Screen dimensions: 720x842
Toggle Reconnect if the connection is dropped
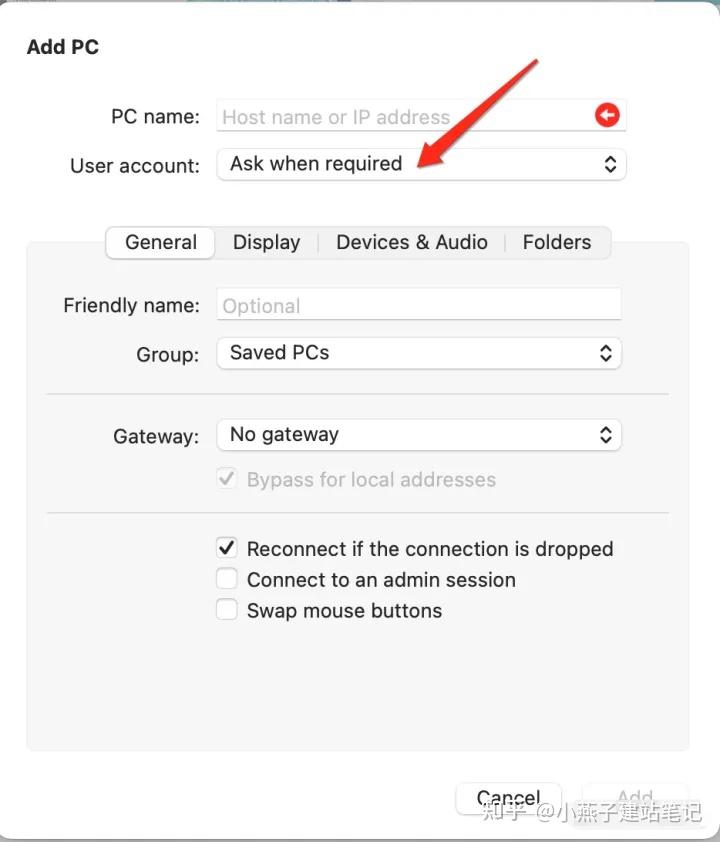(227, 548)
